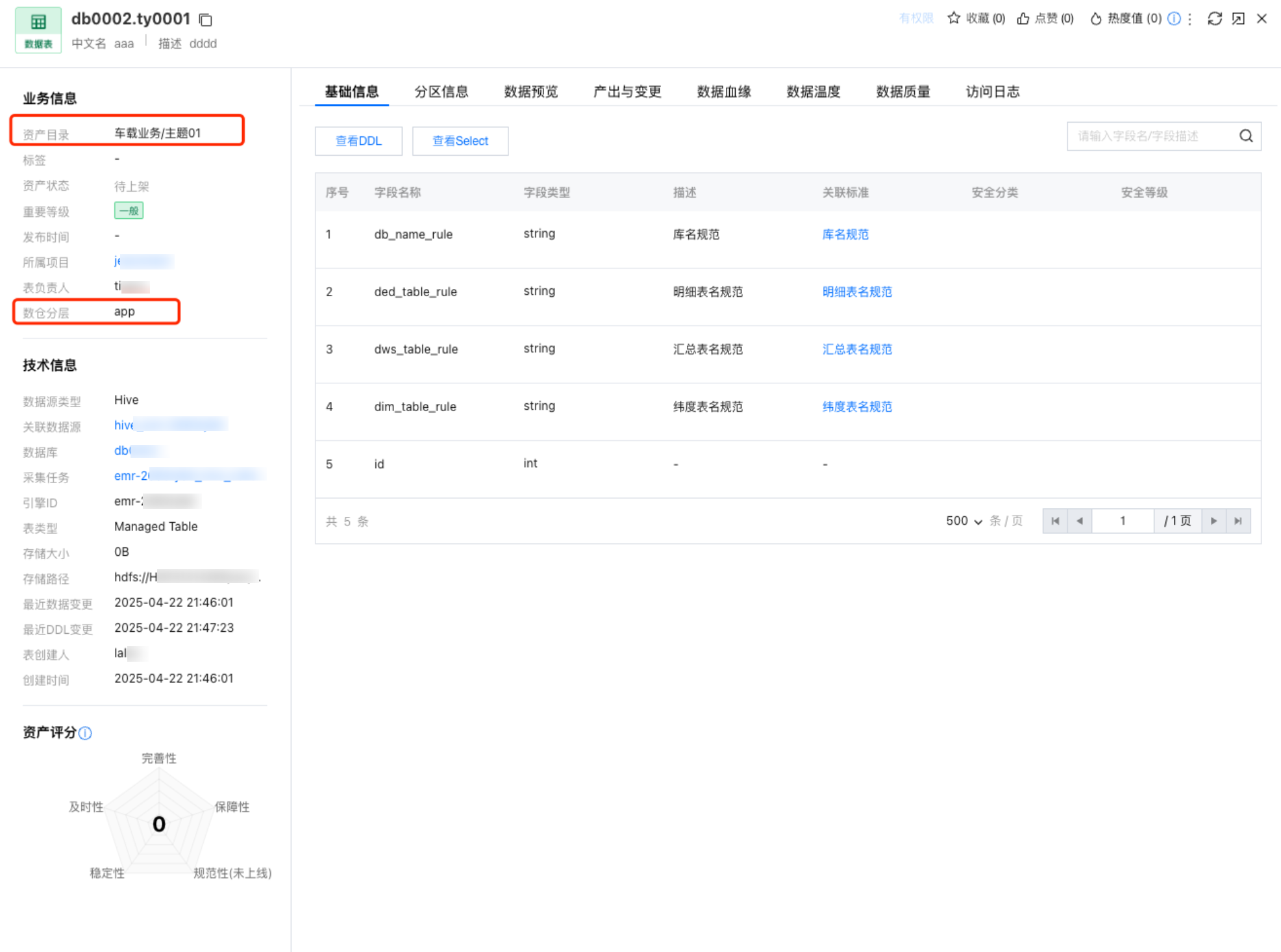Switch to the 数据血缘 tab
The height and width of the screenshot is (952, 1281).
click(723, 92)
